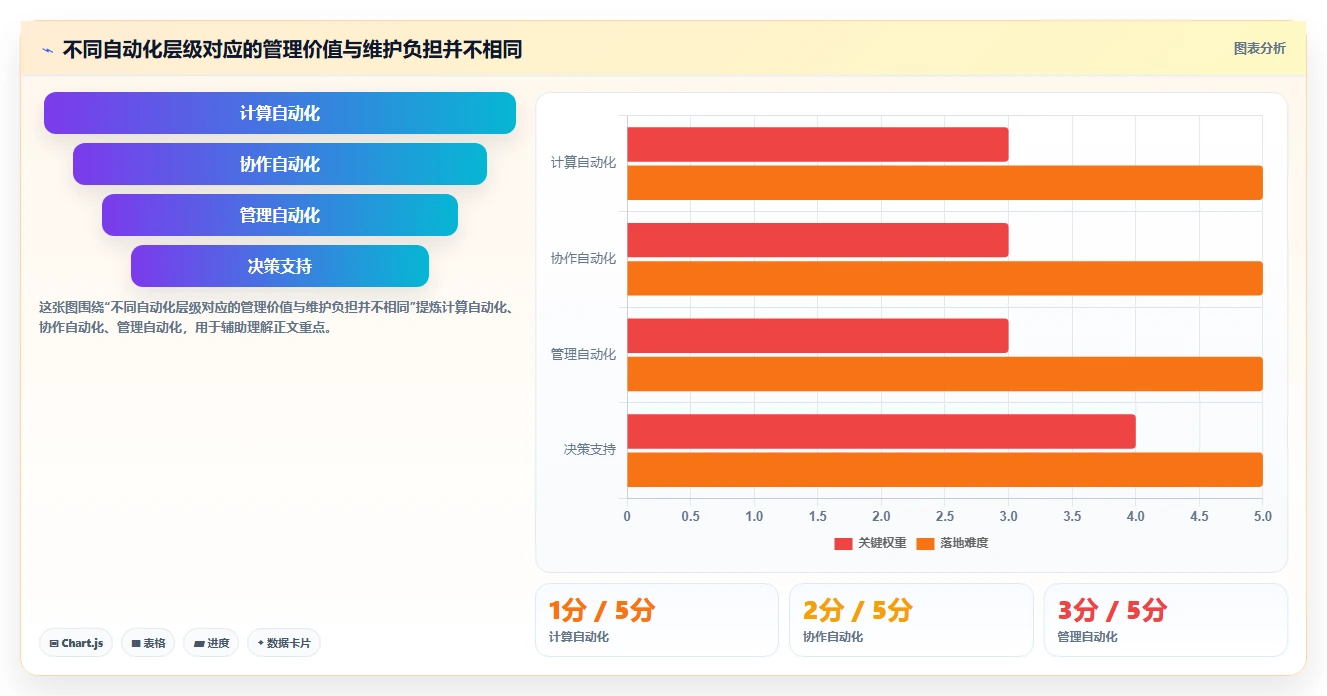The height and width of the screenshot is (696, 1327).
Task: Click the Chart.js tag chip
Action: click(77, 643)
